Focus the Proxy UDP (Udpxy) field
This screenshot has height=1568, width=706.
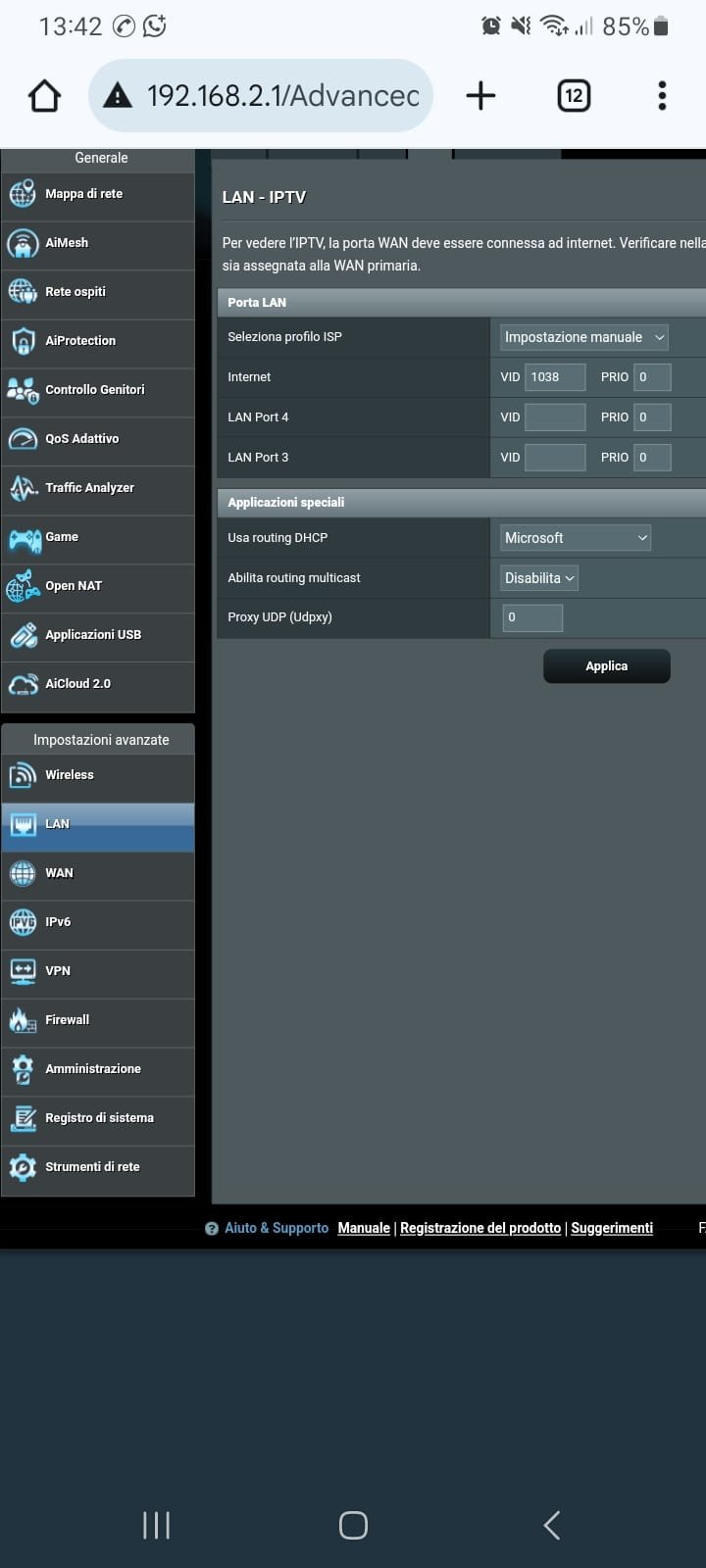tap(532, 617)
